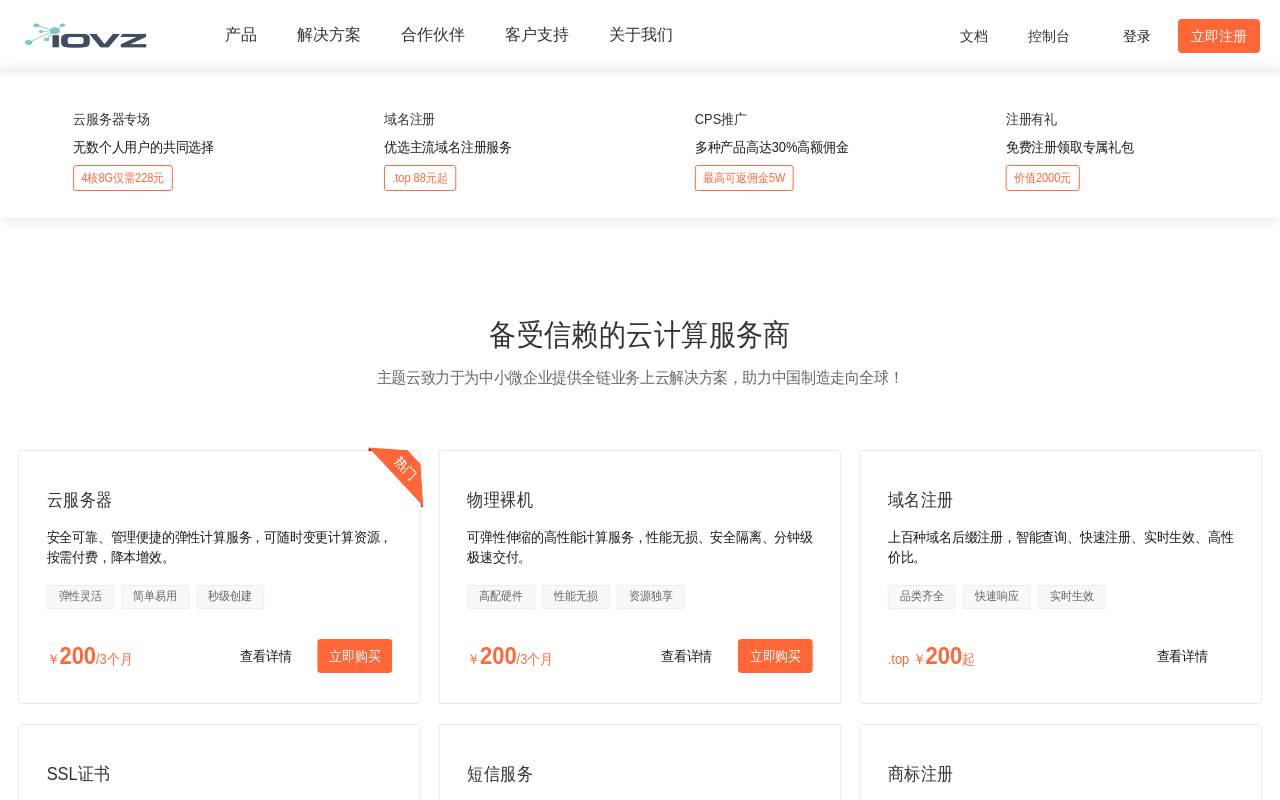Click the 立即注册 button
This screenshot has width=1280, height=800.
point(1219,36)
